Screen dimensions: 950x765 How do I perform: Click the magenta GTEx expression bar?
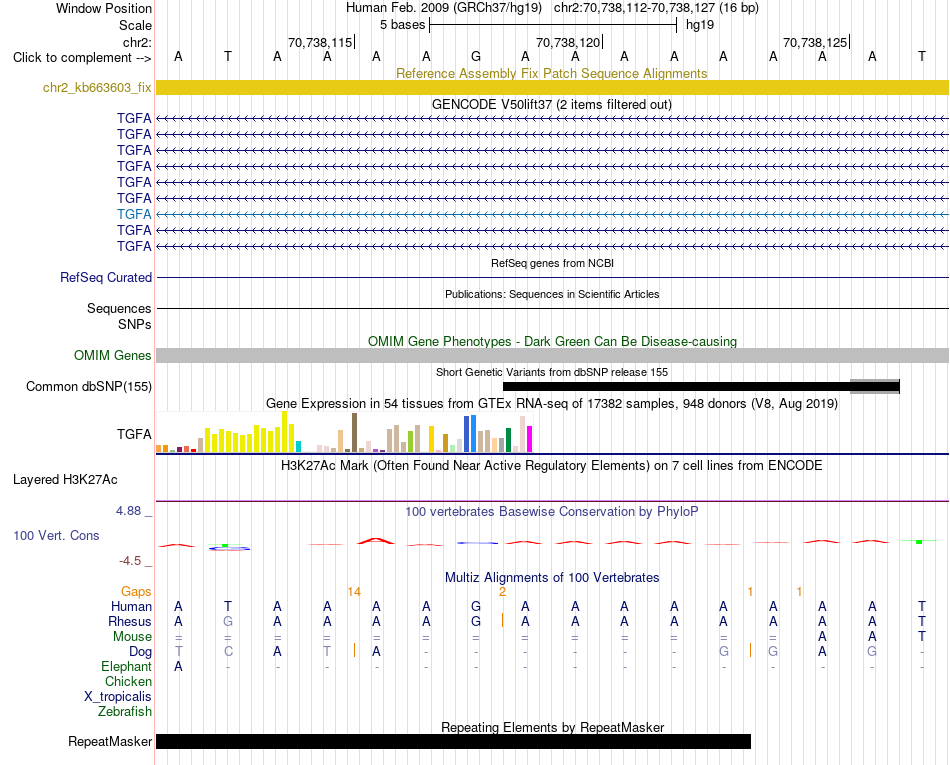pyautogui.click(x=530, y=439)
